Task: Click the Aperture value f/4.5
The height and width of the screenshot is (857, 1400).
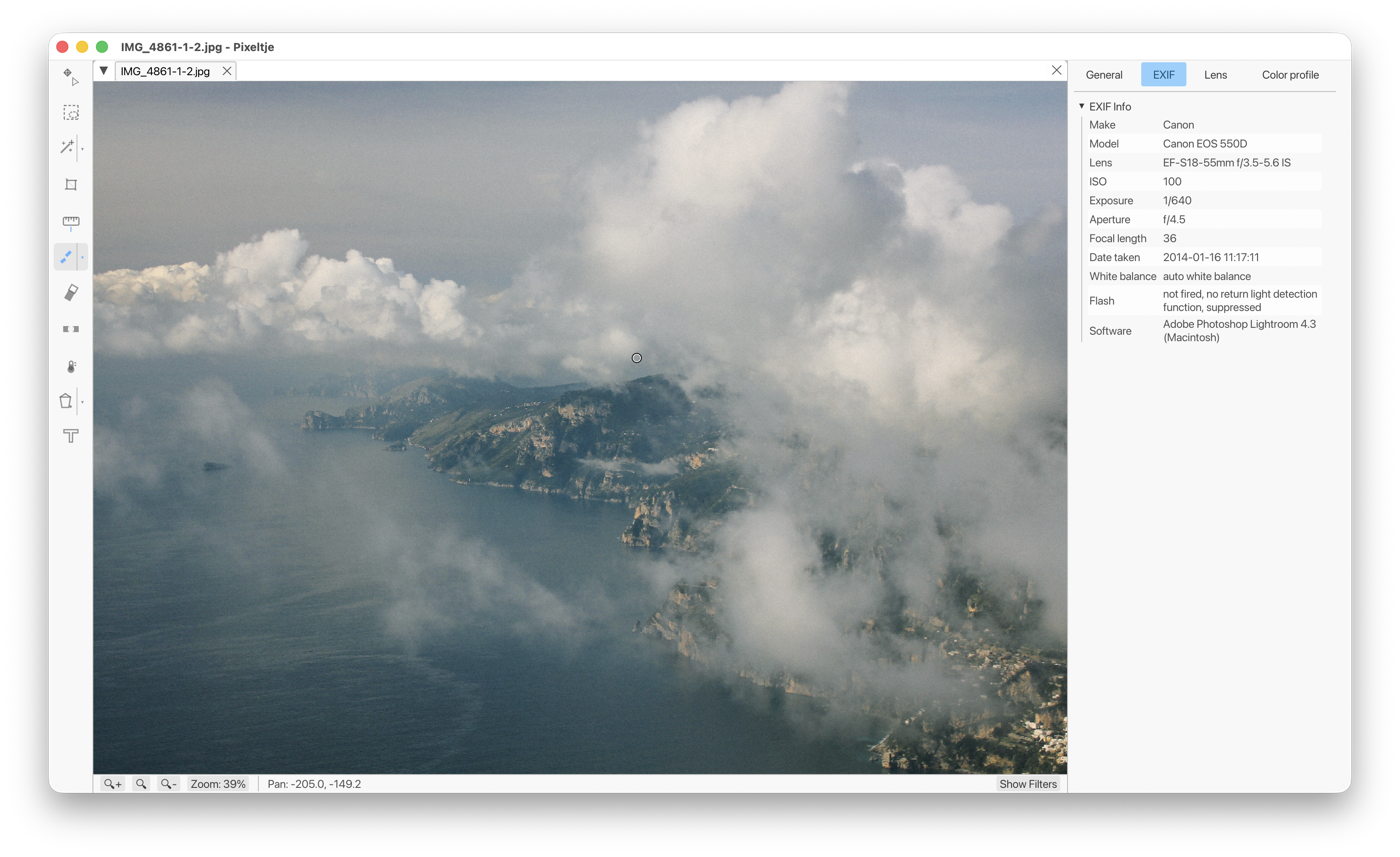Action: pyautogui.click(x=1175, y=219)
